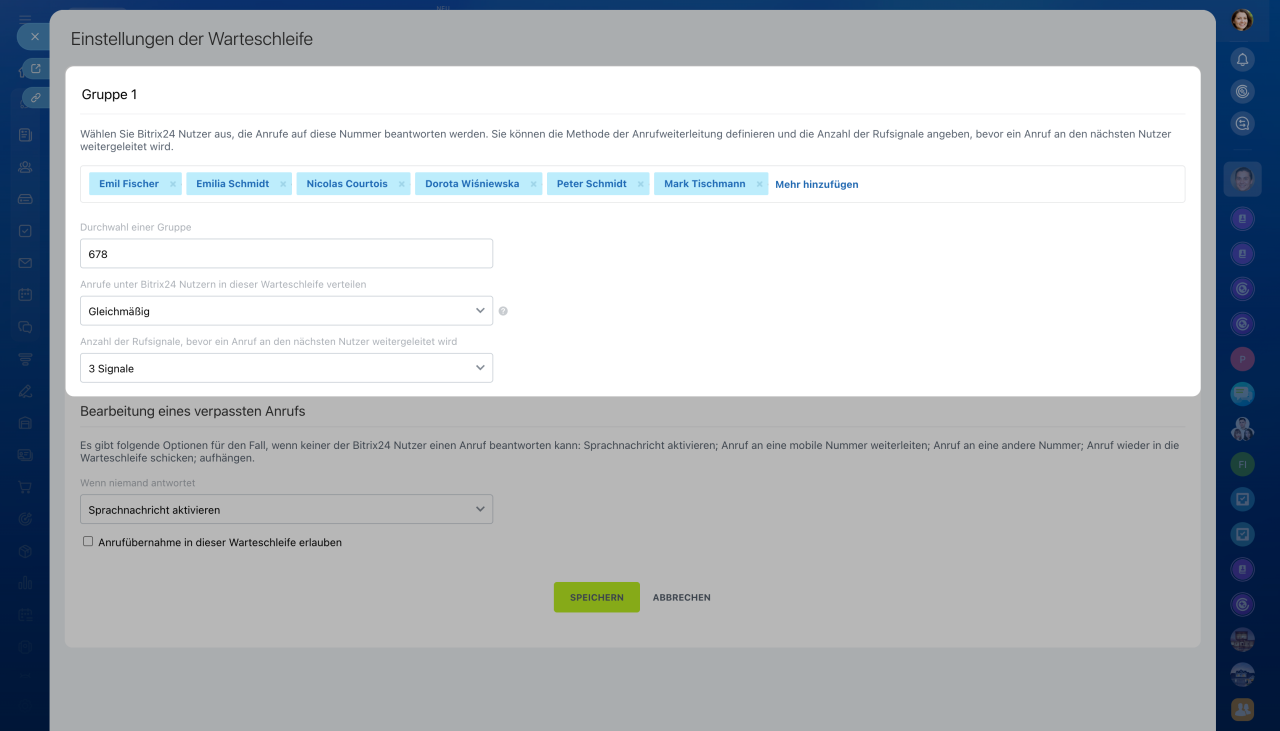Remove Nicolas Courtois from the group
Screen dimensions: 1280x731
tap(402, 184)
